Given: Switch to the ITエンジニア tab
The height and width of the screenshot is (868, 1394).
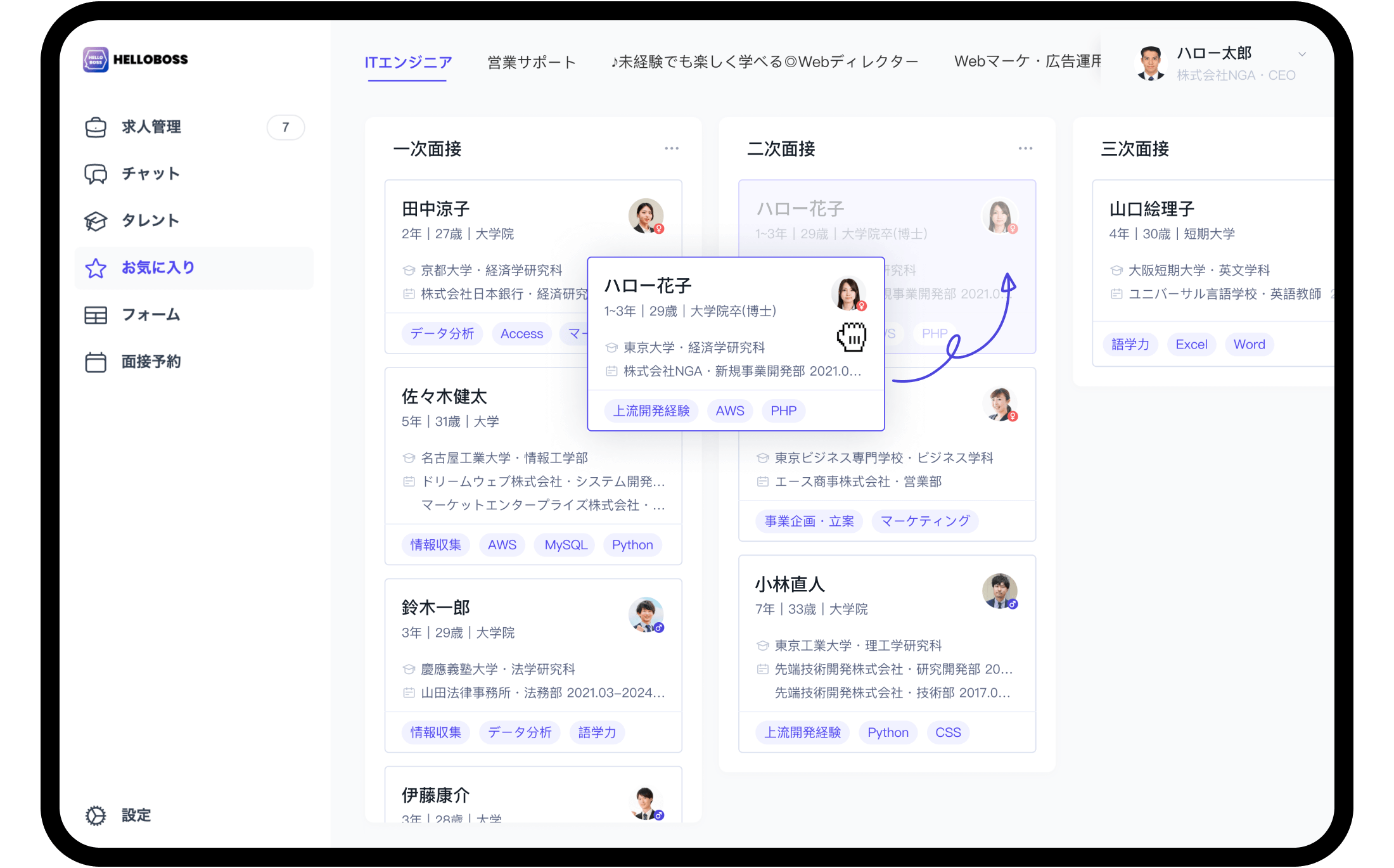Looking at the screenshot, I should point(408,62).
